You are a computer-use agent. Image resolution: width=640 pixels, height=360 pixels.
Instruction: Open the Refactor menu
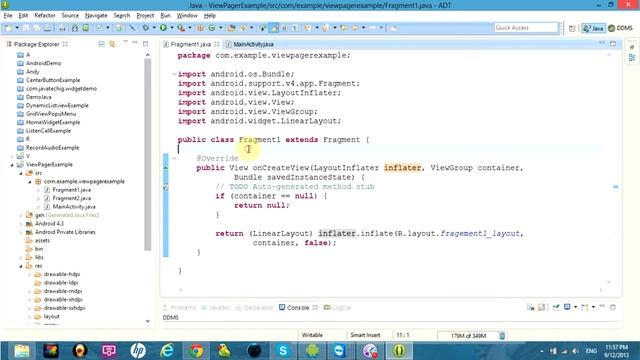point(45,16)
